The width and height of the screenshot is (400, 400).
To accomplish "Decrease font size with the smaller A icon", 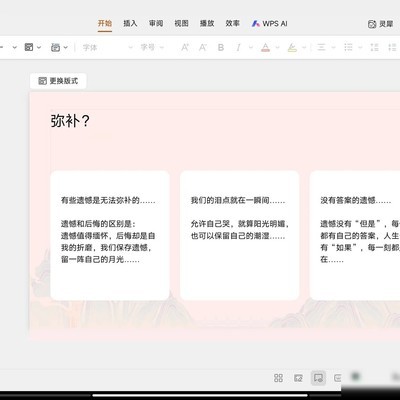I will pos(203,48).
